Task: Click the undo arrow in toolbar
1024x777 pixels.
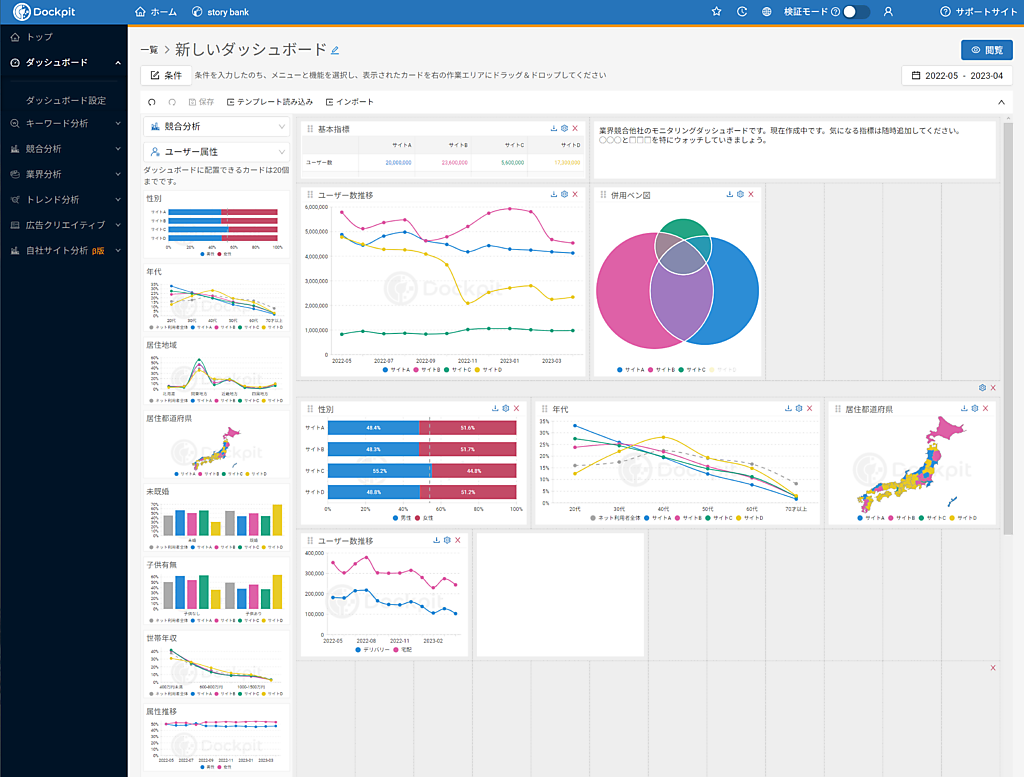Action: (x=152, y=102)
